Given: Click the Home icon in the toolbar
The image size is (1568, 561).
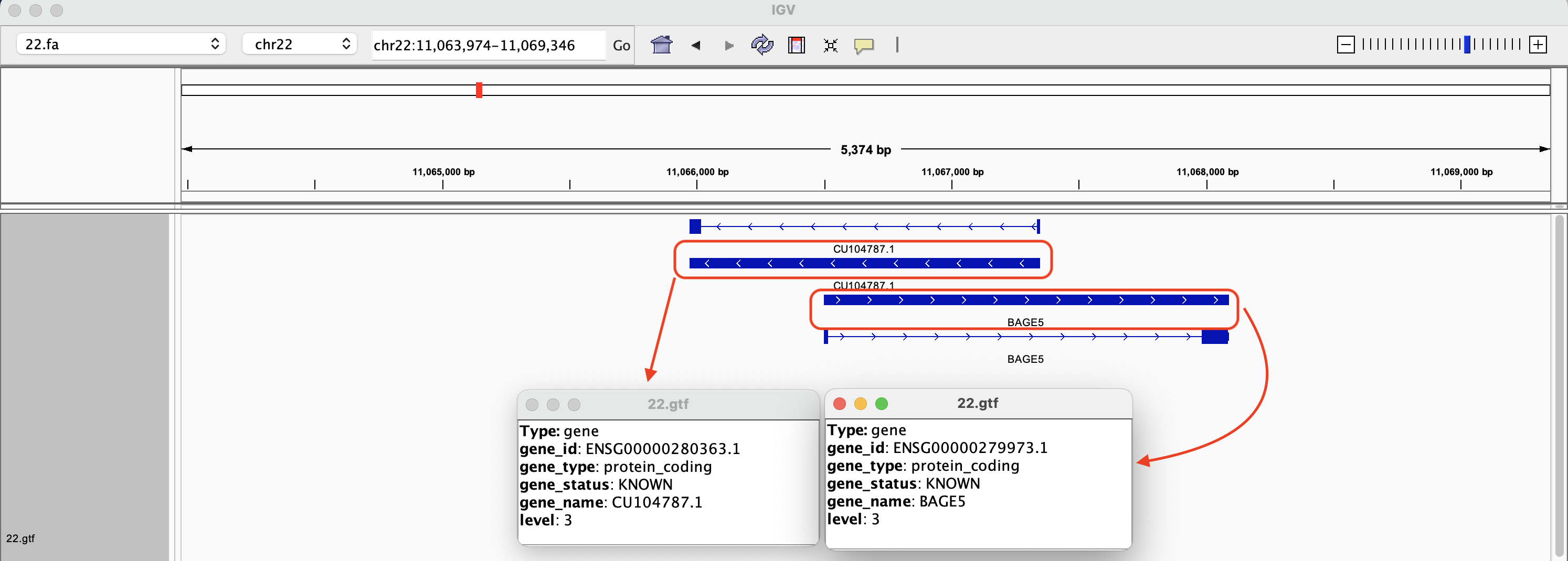Looking at the screenshot, I should 661,45.
